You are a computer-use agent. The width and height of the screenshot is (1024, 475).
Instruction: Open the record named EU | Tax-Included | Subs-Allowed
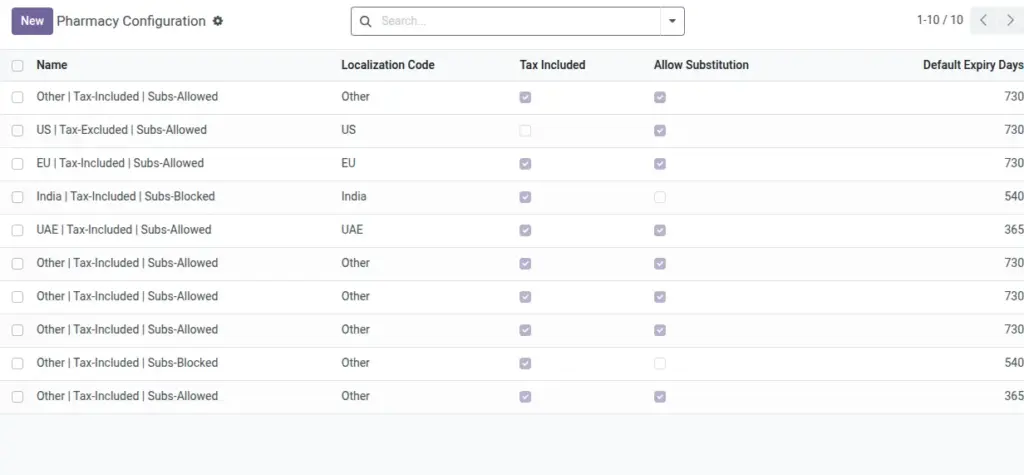click(120, 163)
